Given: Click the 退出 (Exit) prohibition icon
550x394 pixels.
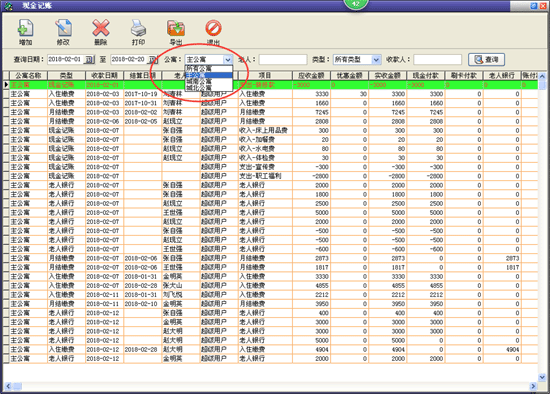Looking at the screenshot, I should coord(213,28).
